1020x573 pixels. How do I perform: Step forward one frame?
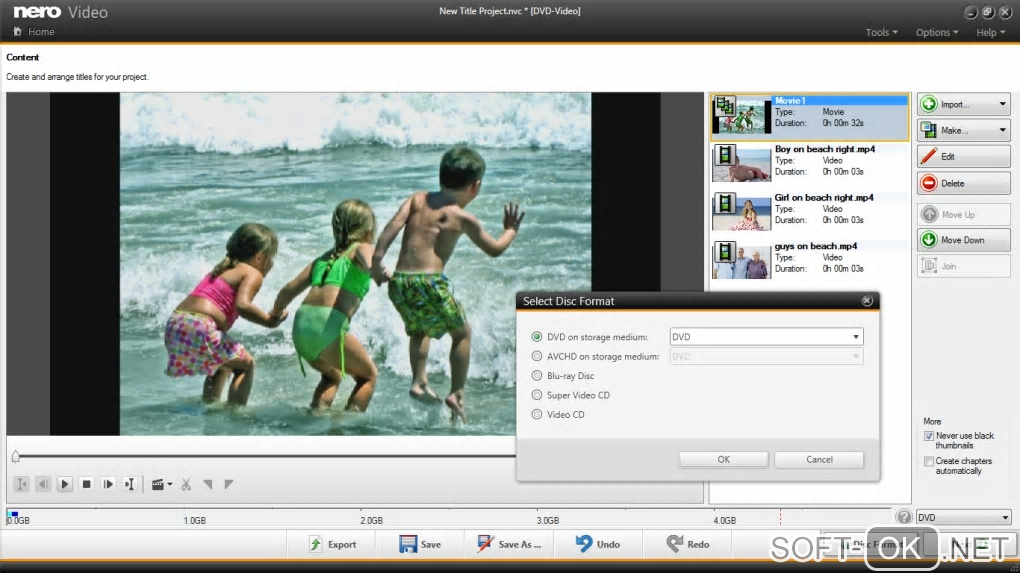tap(108, 484)
